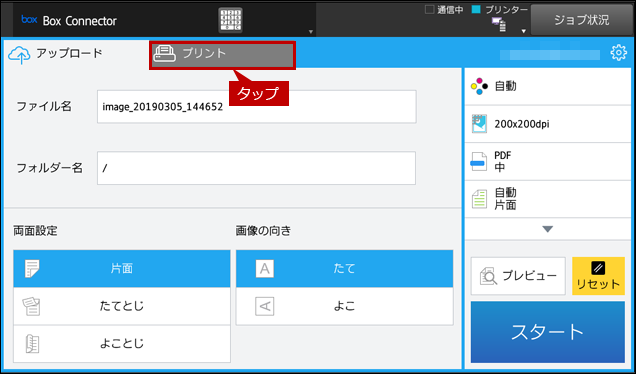Open ジョブ状況 job status
The height and width of the screenshot is (374, 636).
pos(582,20)
